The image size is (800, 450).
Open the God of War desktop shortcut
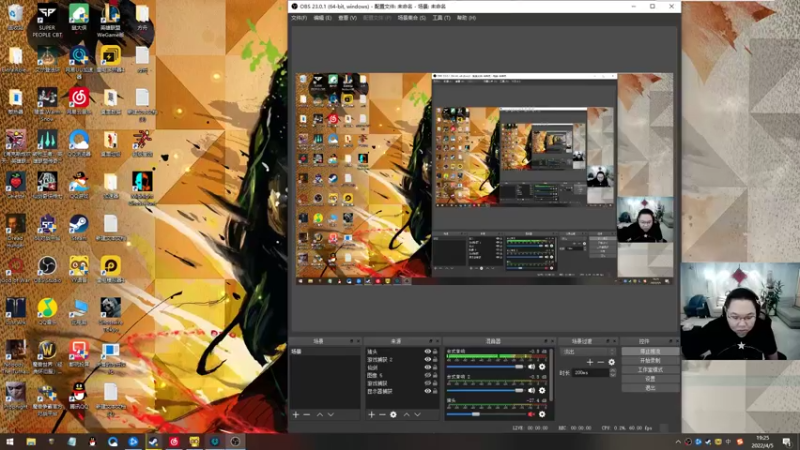click(x=15, y=269)
